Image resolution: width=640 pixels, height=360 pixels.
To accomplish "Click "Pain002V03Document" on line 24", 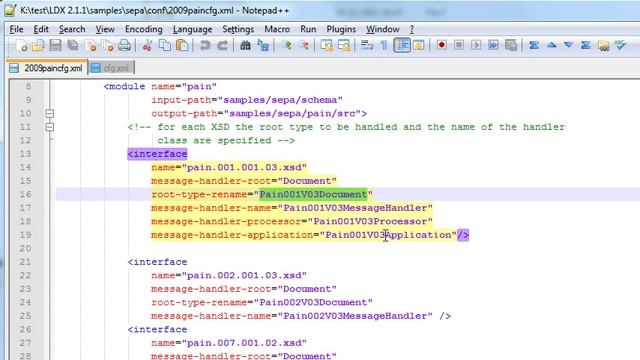I will 313,302.
